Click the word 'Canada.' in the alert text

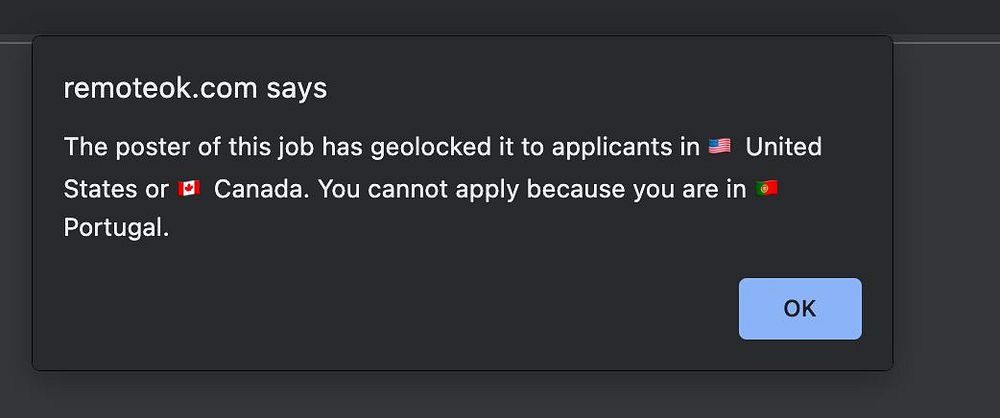[x=263, y=188]
